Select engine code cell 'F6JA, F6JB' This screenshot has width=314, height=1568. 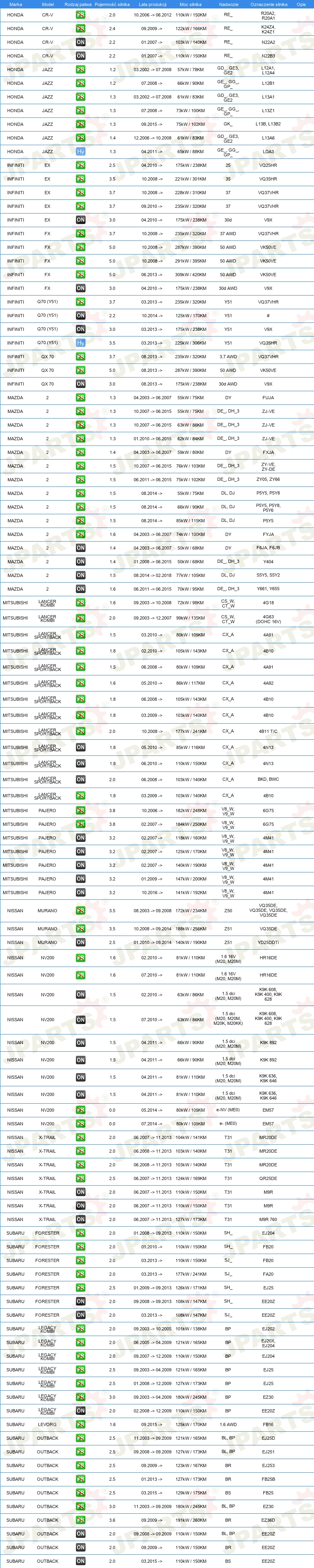tap(268, 548)
